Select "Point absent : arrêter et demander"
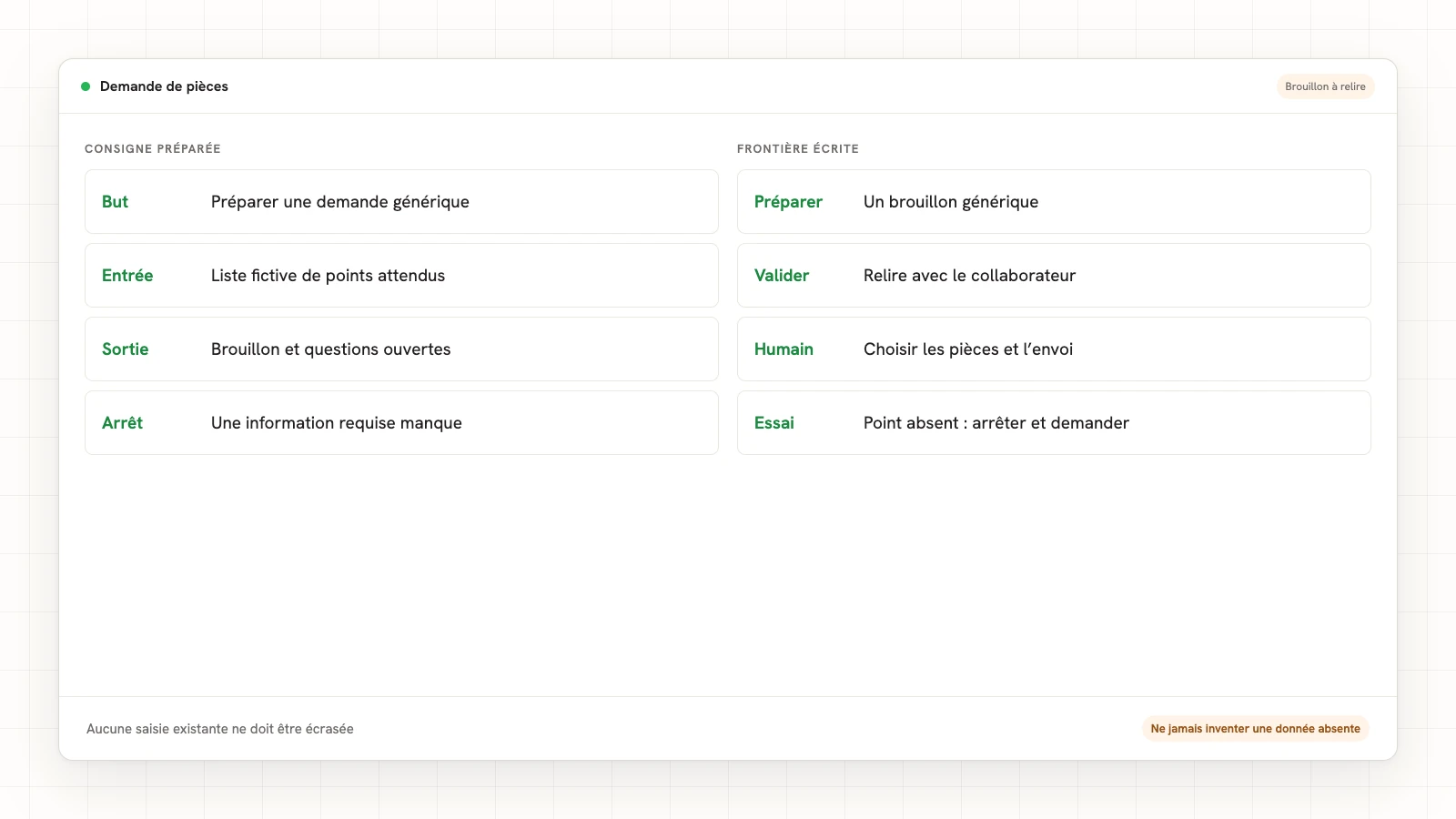Viewport: 1456px width, 819px height. click(996, 423)
